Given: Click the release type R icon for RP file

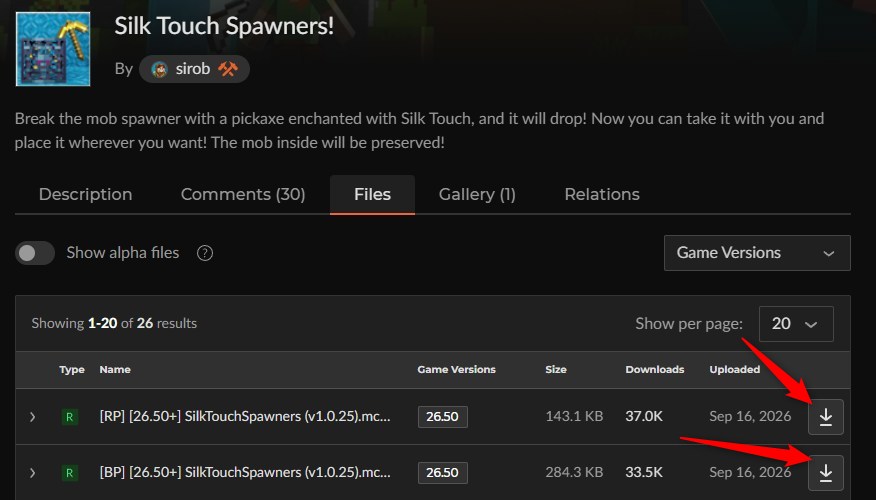Looking at the screenshot, I should tap(69, 417).
